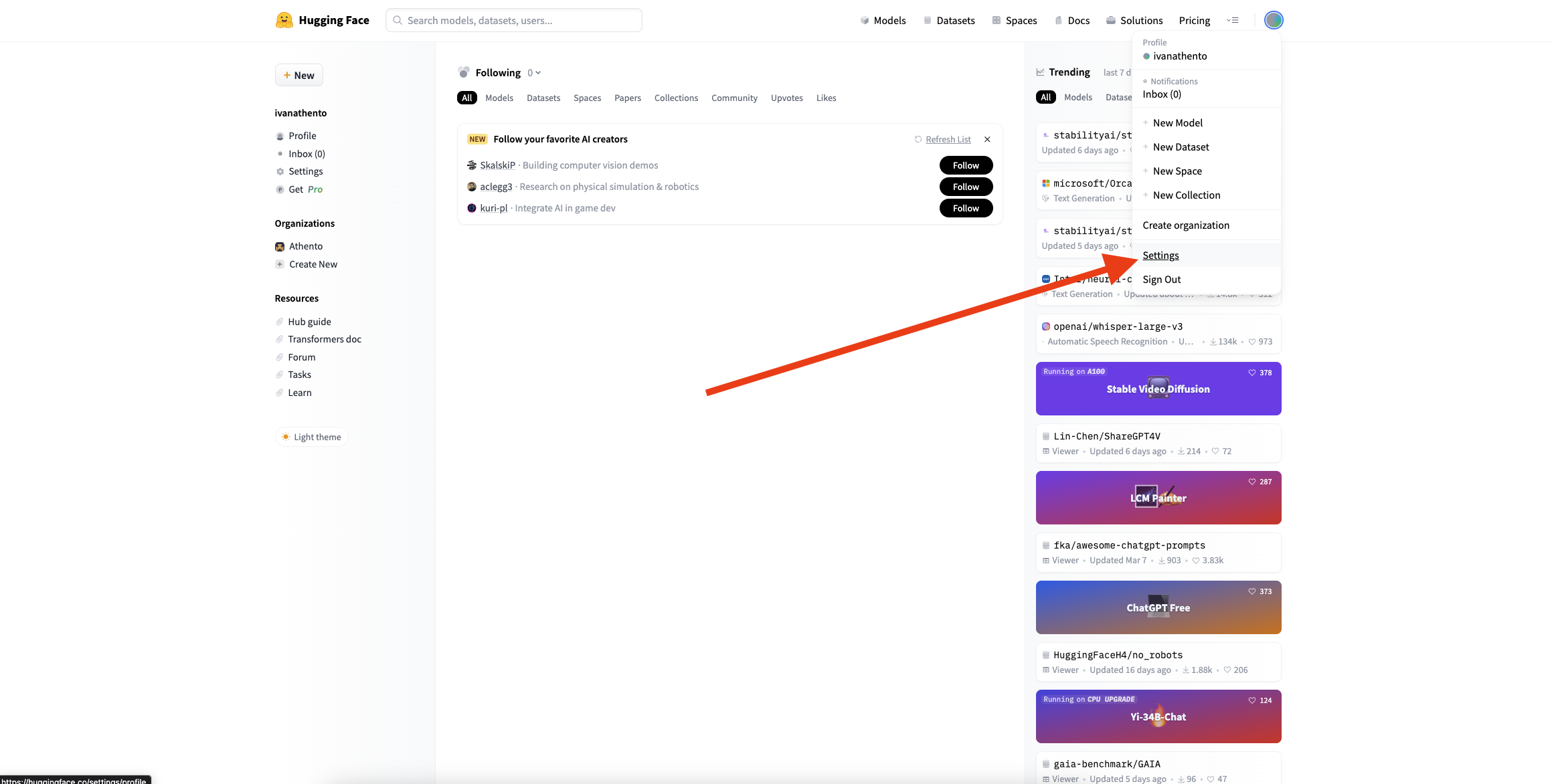This screenshot has width=1552, height=784.
Task: Click the extra navigation menu icon beside Pricing
Action: [x=1232, y=20]
